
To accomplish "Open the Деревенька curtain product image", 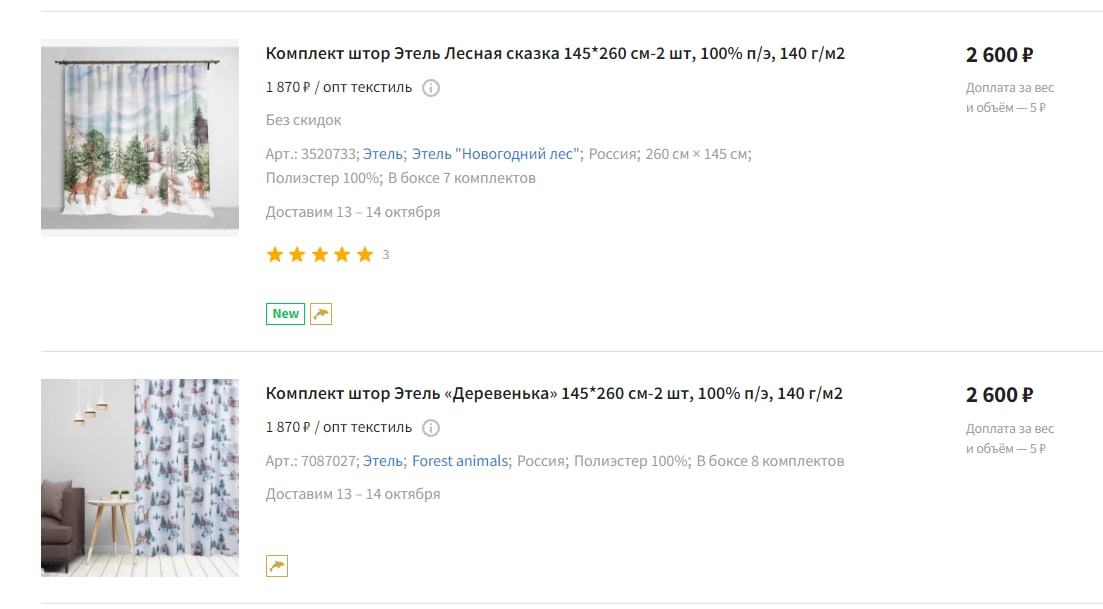I will (x=140, y=478).
